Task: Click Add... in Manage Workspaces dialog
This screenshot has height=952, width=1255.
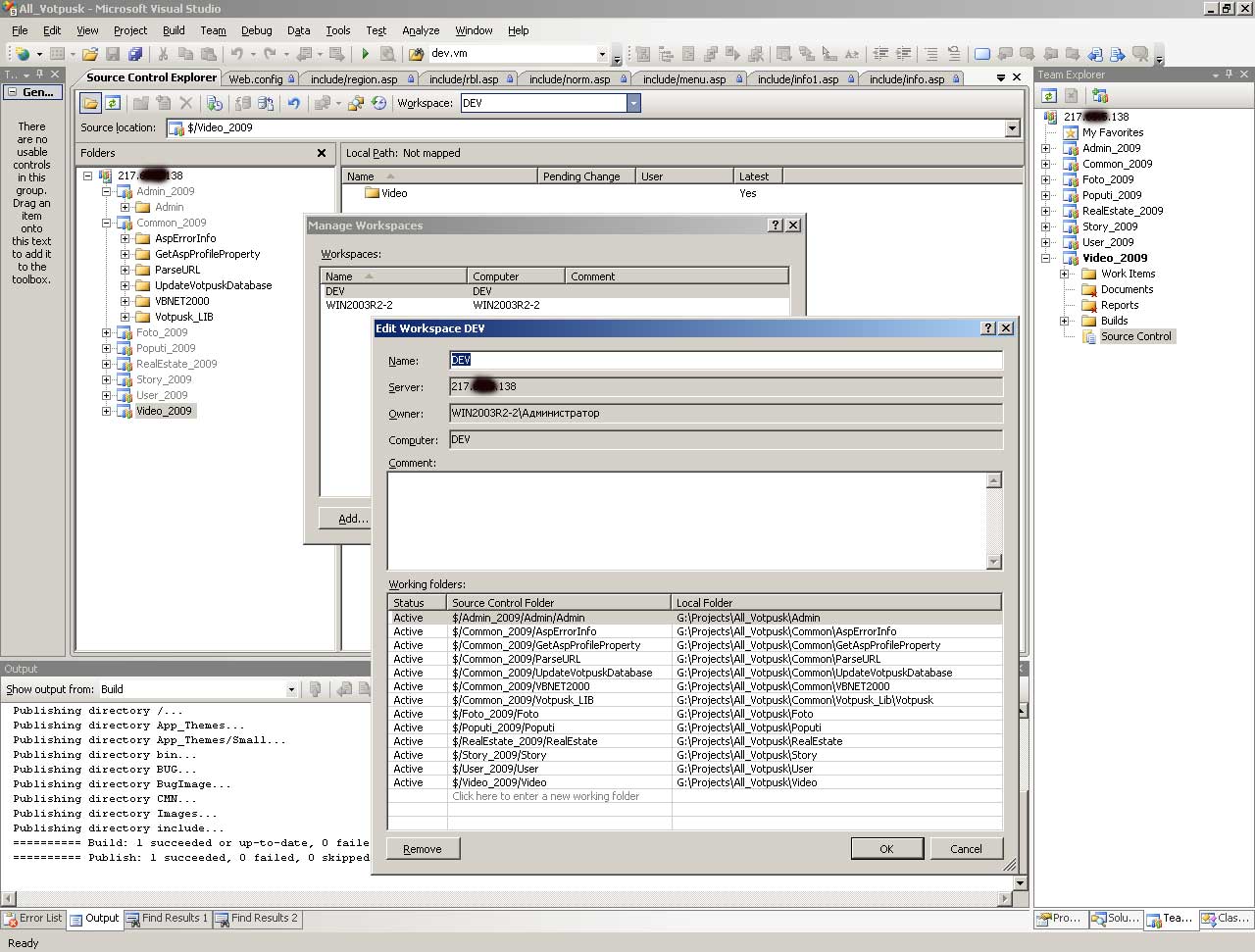Action: coord(347,518)
